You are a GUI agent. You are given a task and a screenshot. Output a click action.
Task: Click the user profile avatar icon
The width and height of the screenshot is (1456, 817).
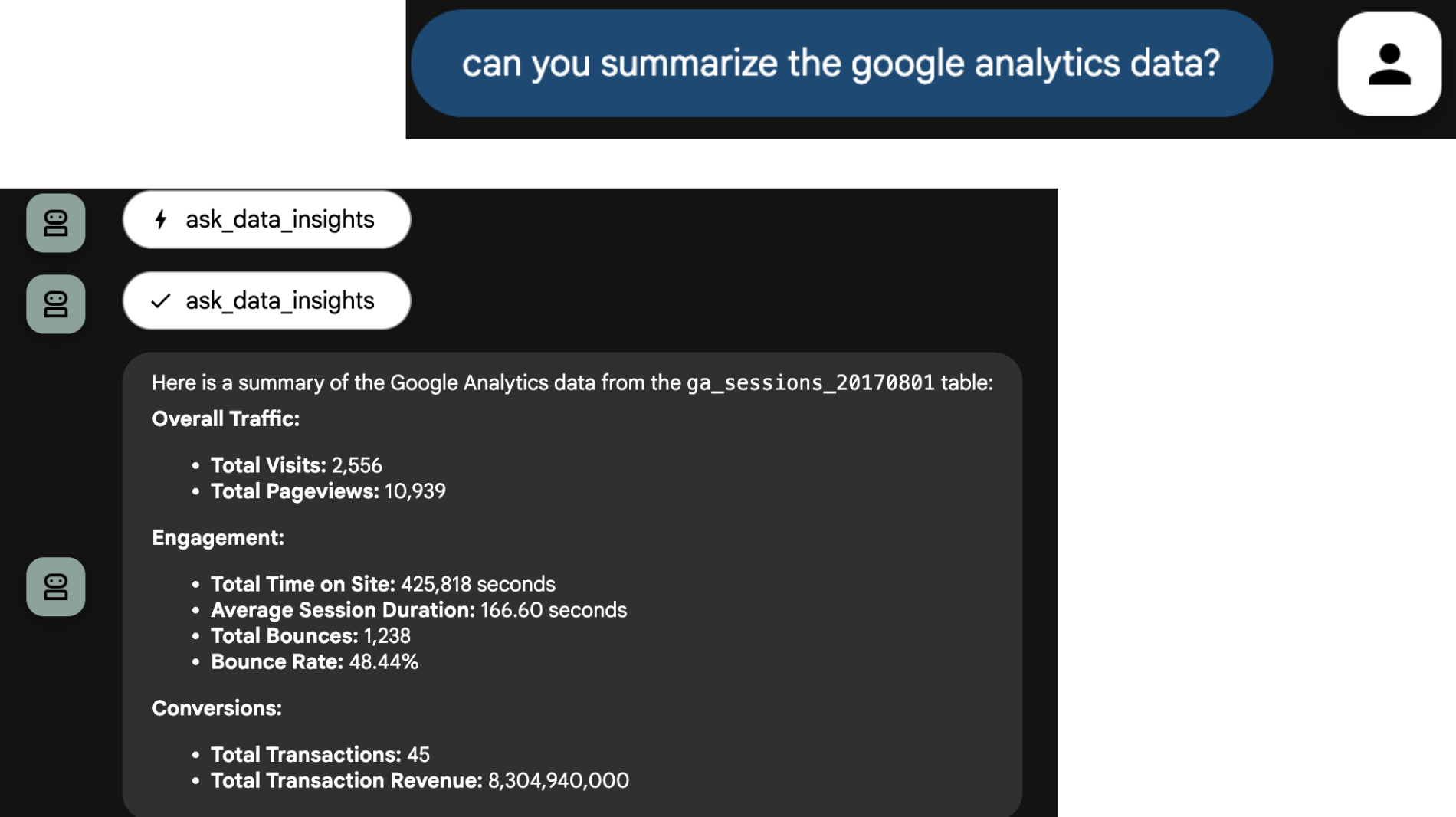coord(1389,64)
